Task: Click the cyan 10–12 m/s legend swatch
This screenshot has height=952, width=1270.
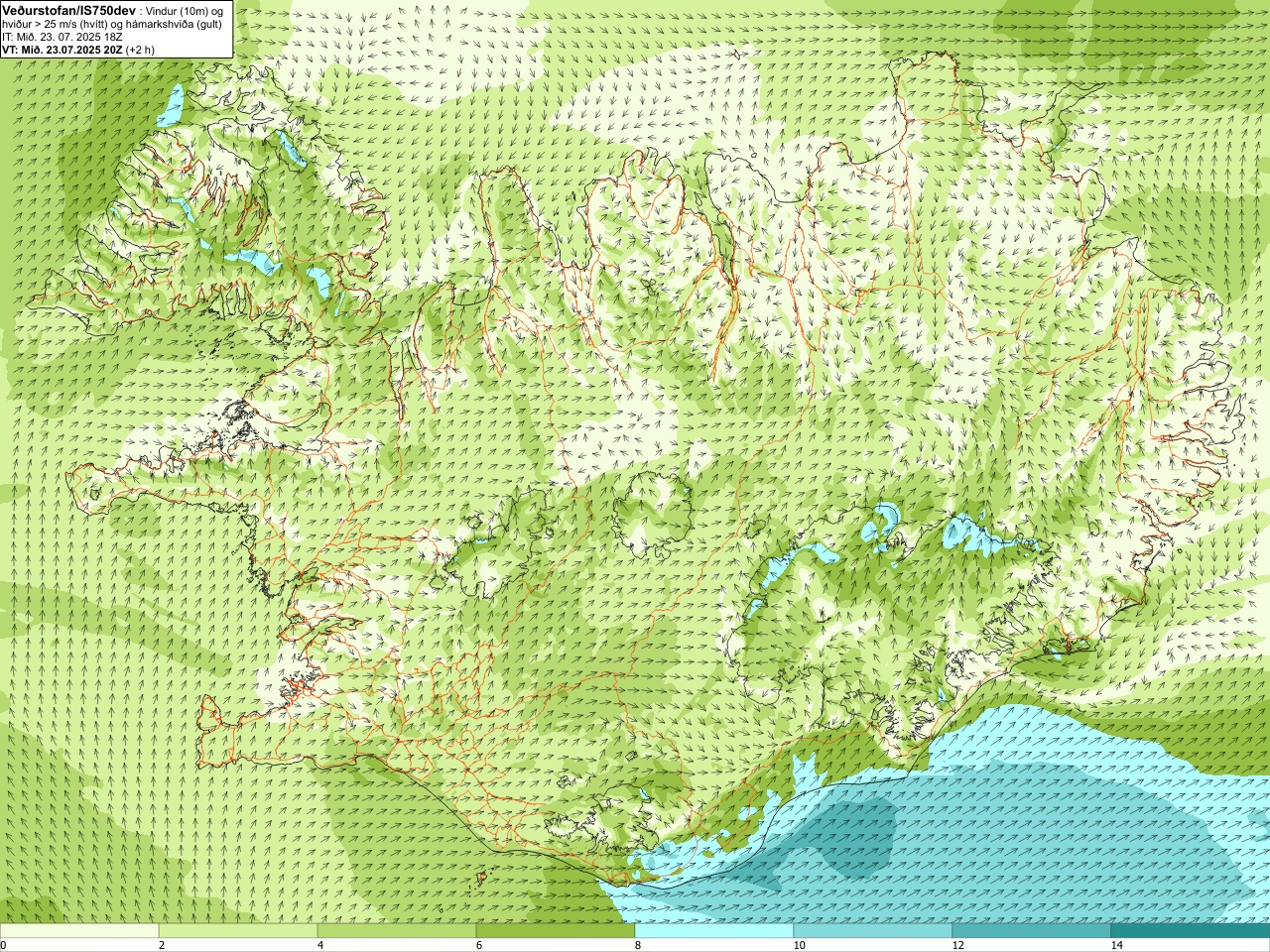Action: point(873,931)
